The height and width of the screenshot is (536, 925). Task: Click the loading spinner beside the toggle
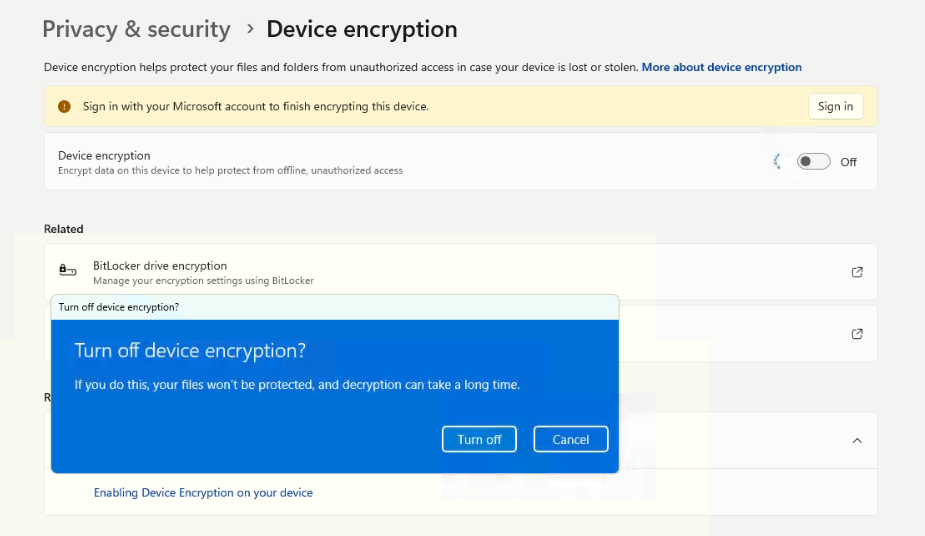(778, 162)
